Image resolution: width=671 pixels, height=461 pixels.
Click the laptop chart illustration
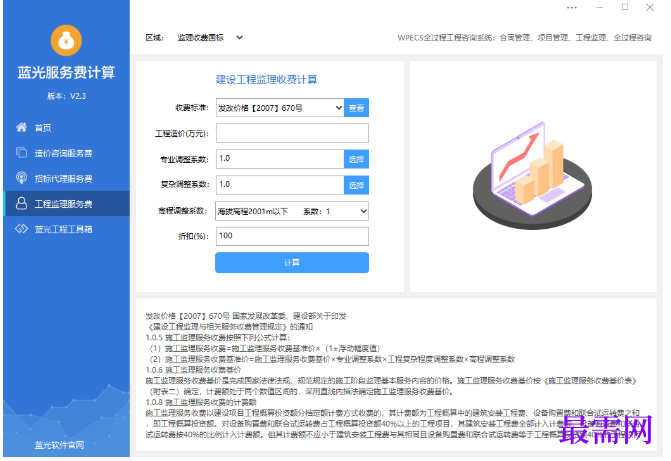tap(533, 175)
